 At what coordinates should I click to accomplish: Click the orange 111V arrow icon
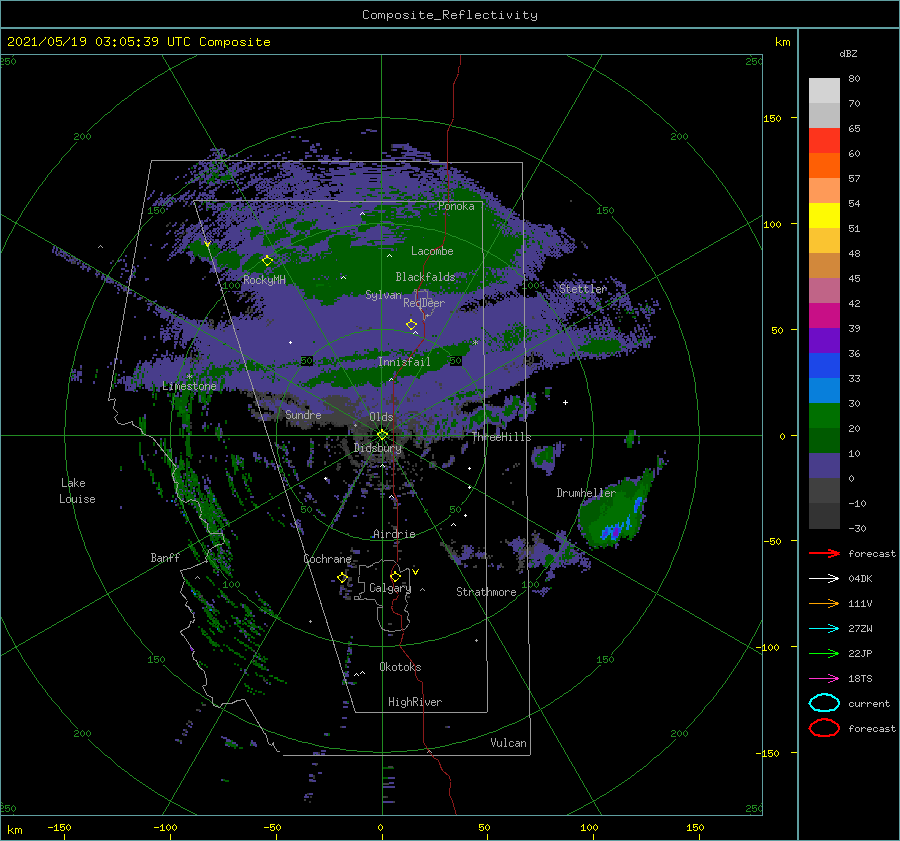pos(824,603)
